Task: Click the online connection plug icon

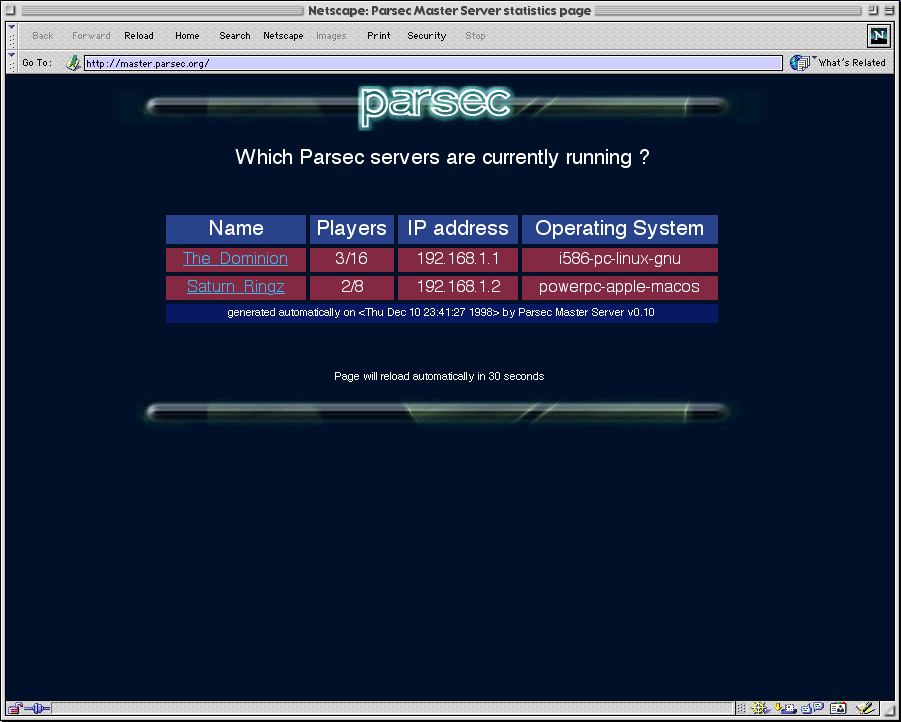Action: tap(40, 709)
